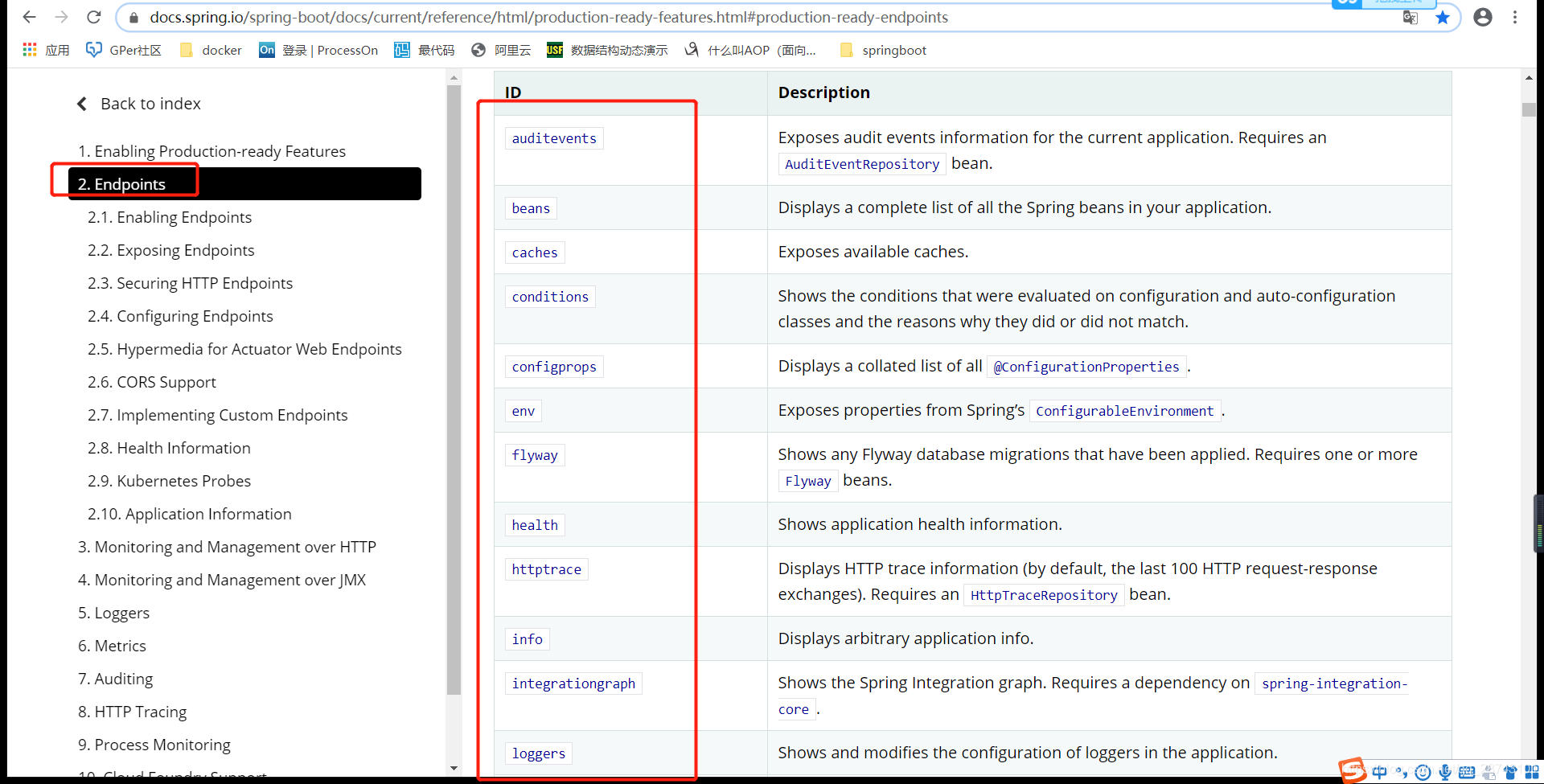Open the Chrome profile avatar
Screen dimensions: 1544x784
(1483, 17)
